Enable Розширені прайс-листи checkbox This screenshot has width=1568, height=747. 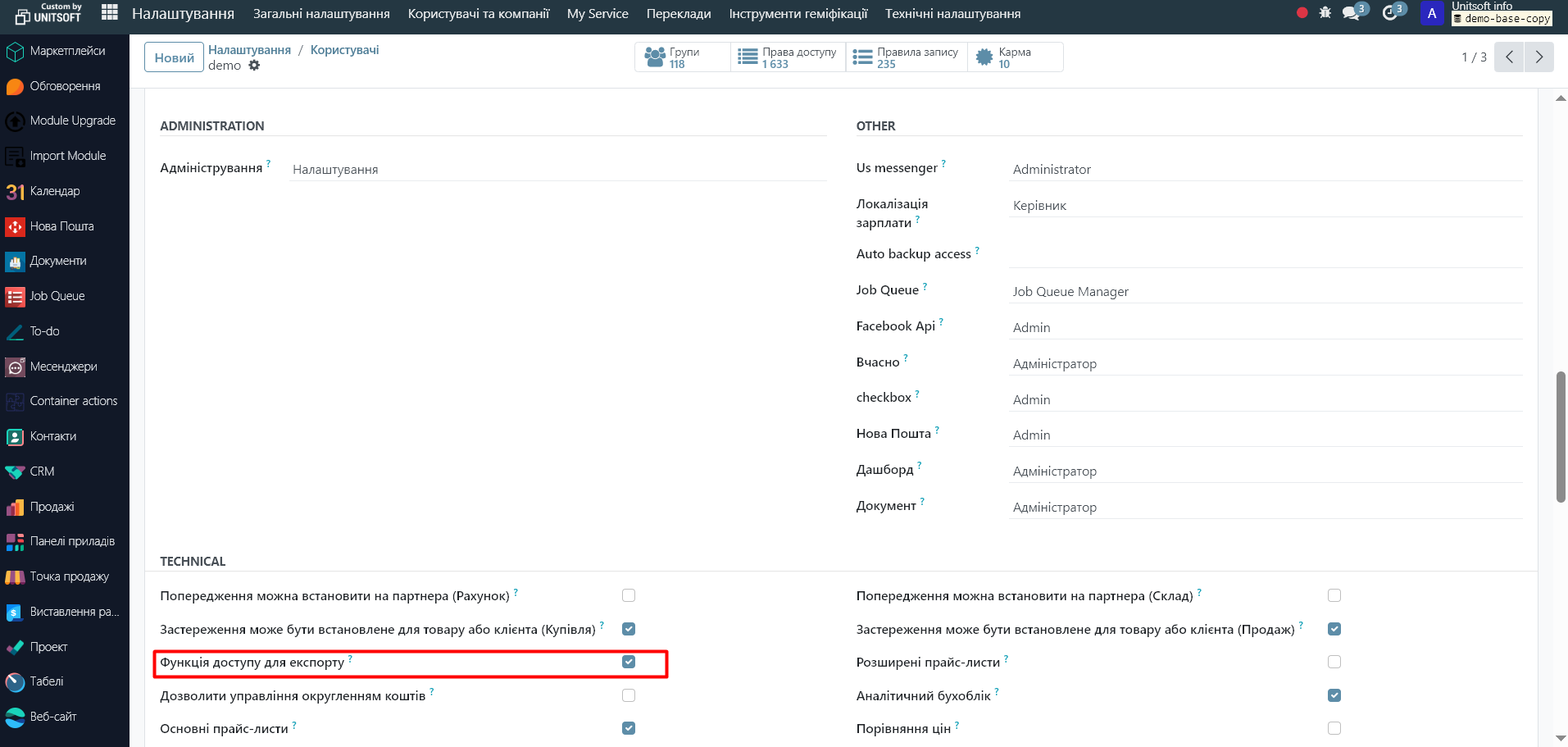click(x=1334, y=662)
